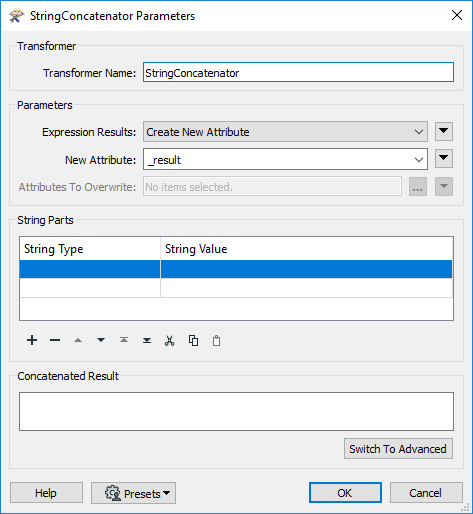This screenshot has width=473, height=514.
Task: Open arrow menu beside New Attribute
Action: click(x=444, y=159)
